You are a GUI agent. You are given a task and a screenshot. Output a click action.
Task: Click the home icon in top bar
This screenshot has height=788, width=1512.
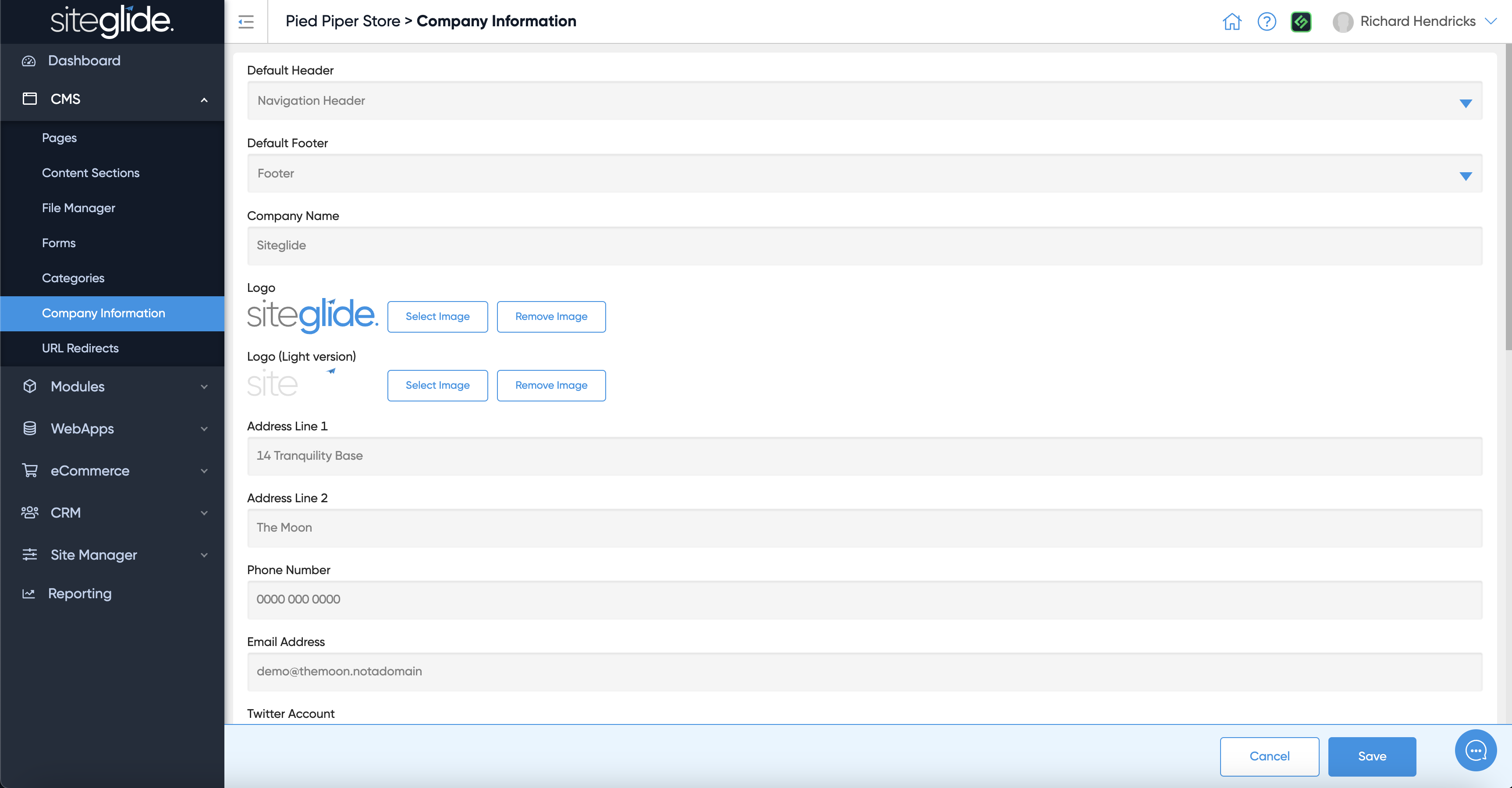[x=1232, y=22]
